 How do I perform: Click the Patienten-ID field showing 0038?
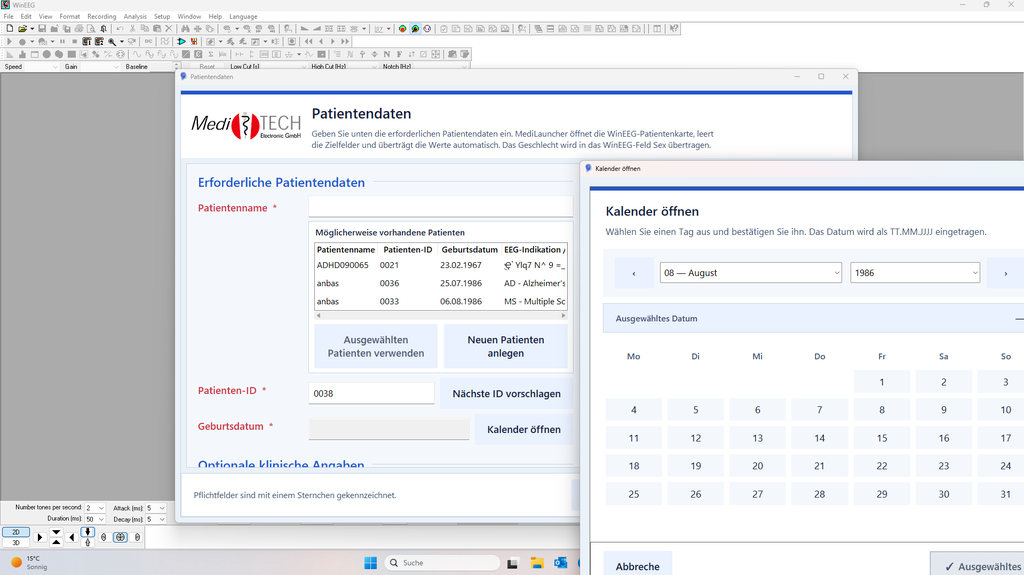[372, 393]
